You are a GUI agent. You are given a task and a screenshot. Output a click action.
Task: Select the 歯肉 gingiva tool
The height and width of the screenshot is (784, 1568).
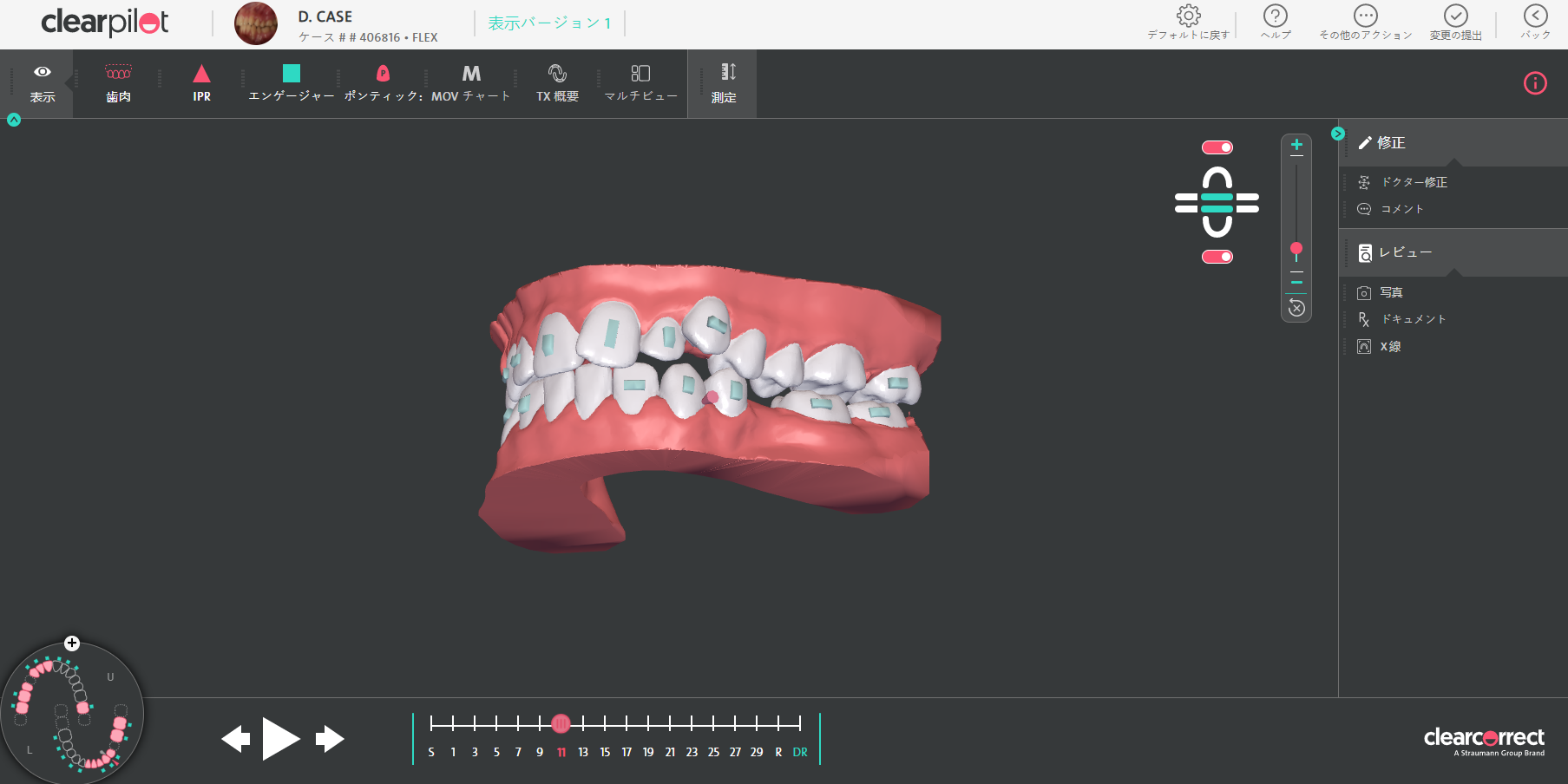click(118, 83)
